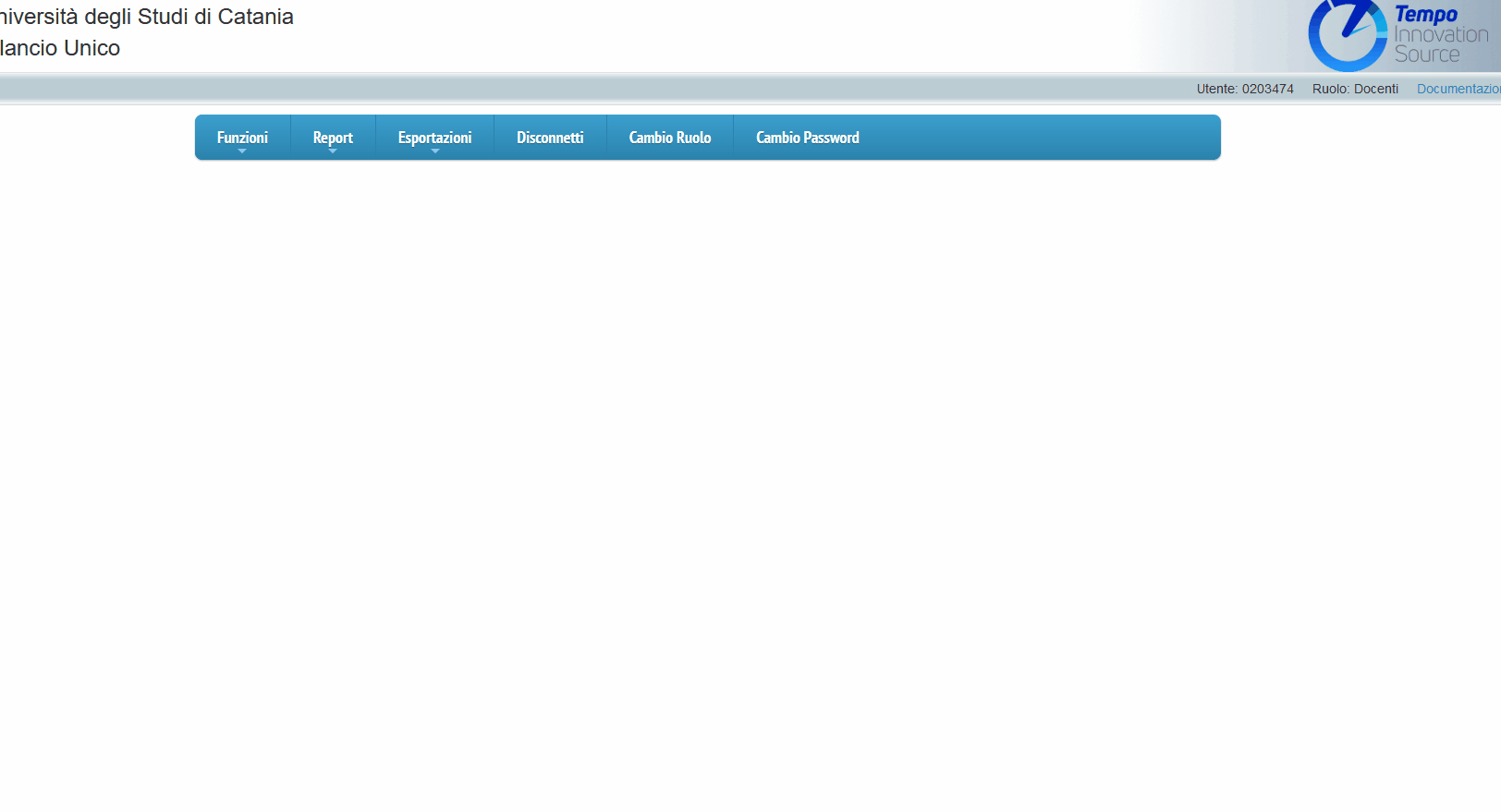
Task: Click the Università degli Studi di Catania heading
Action: (x=147, y=17)
